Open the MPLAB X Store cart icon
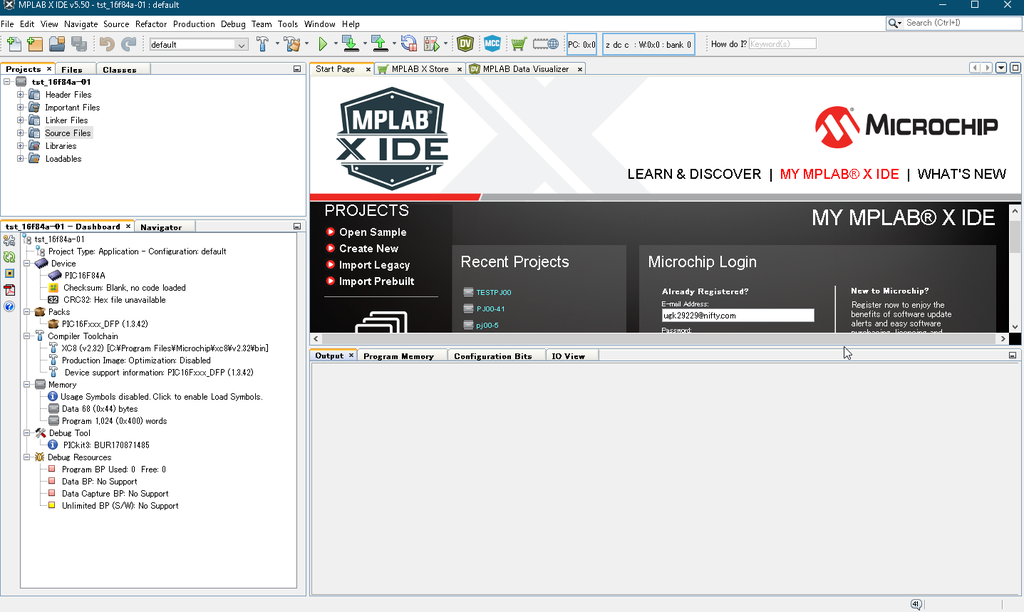This screenshot has width=1024, height=612. pyautogui.click(x=519, y=44)
